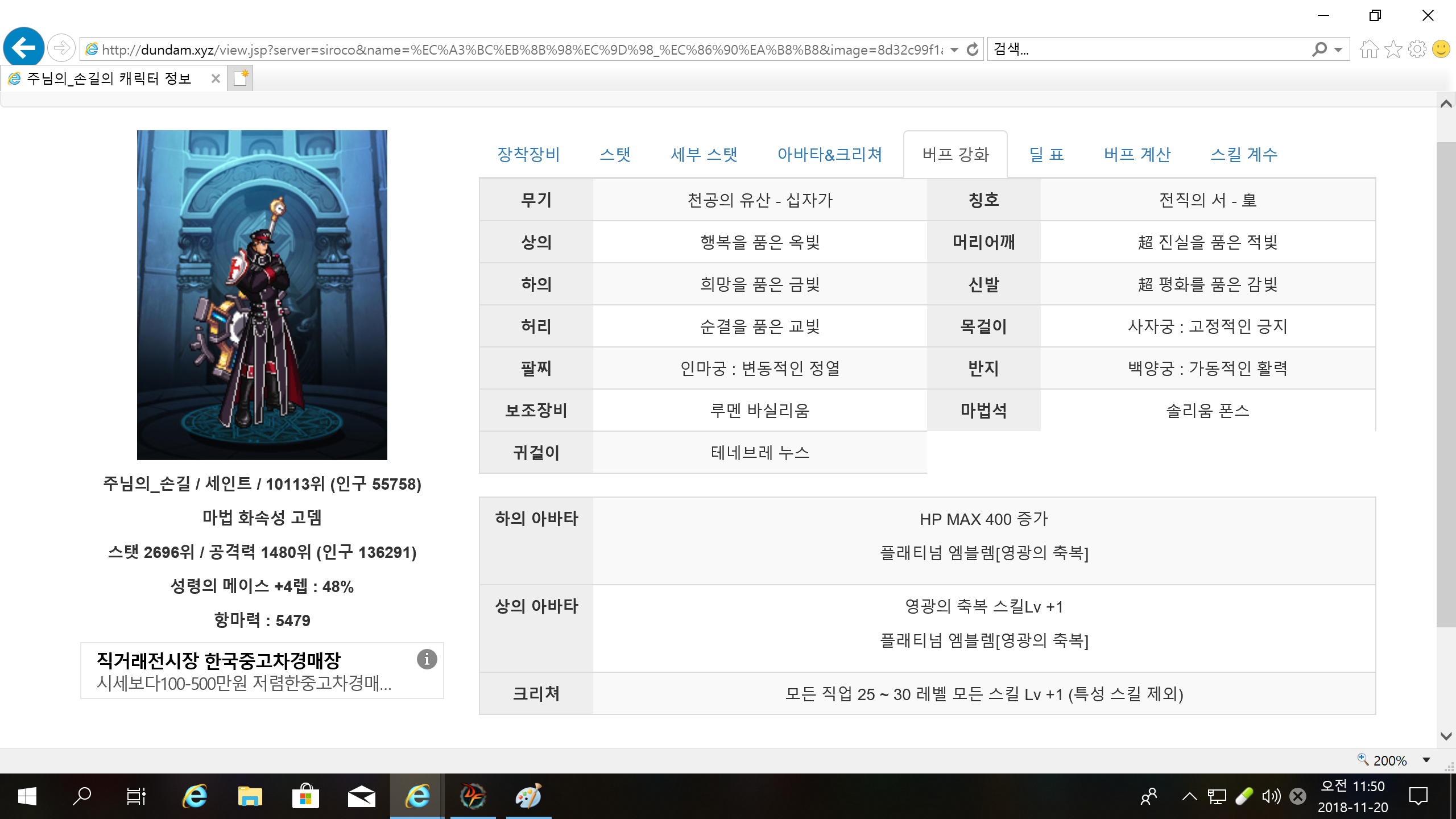Open Task View on the taskbar
This screenshot has height=819, width=1456.
click(x=136, y=796)
